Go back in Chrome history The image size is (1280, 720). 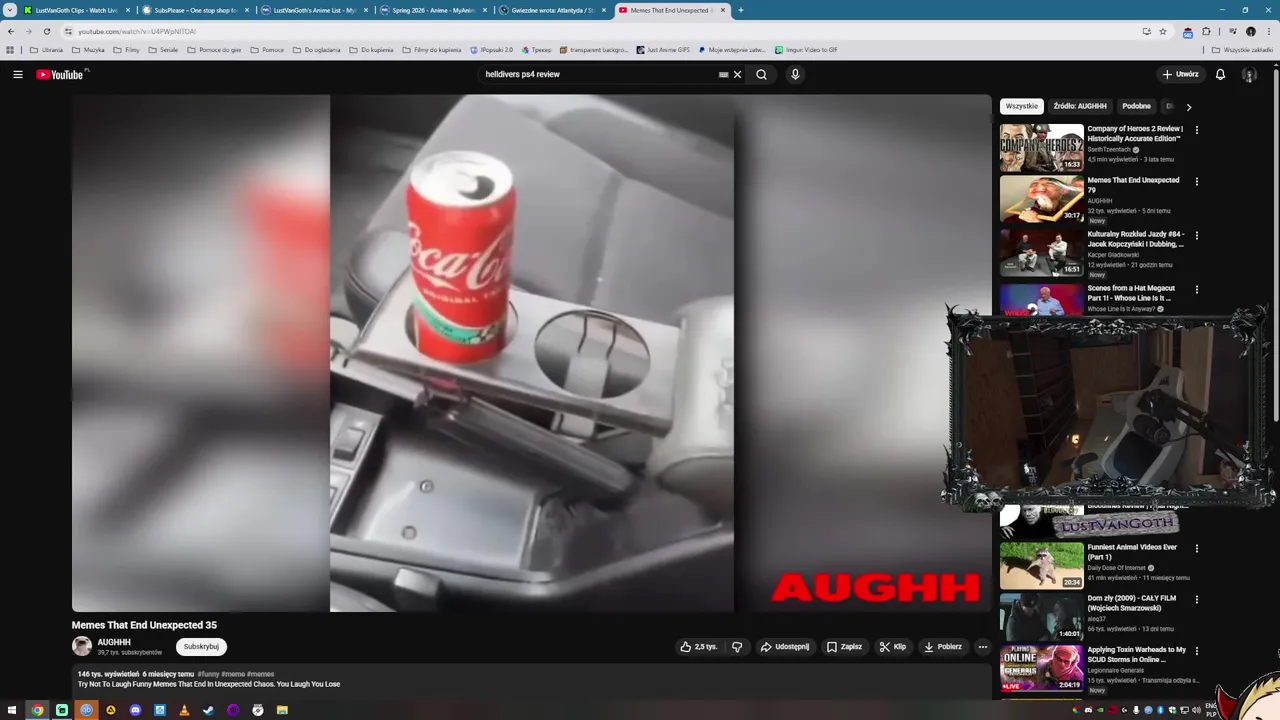point(11,31)
